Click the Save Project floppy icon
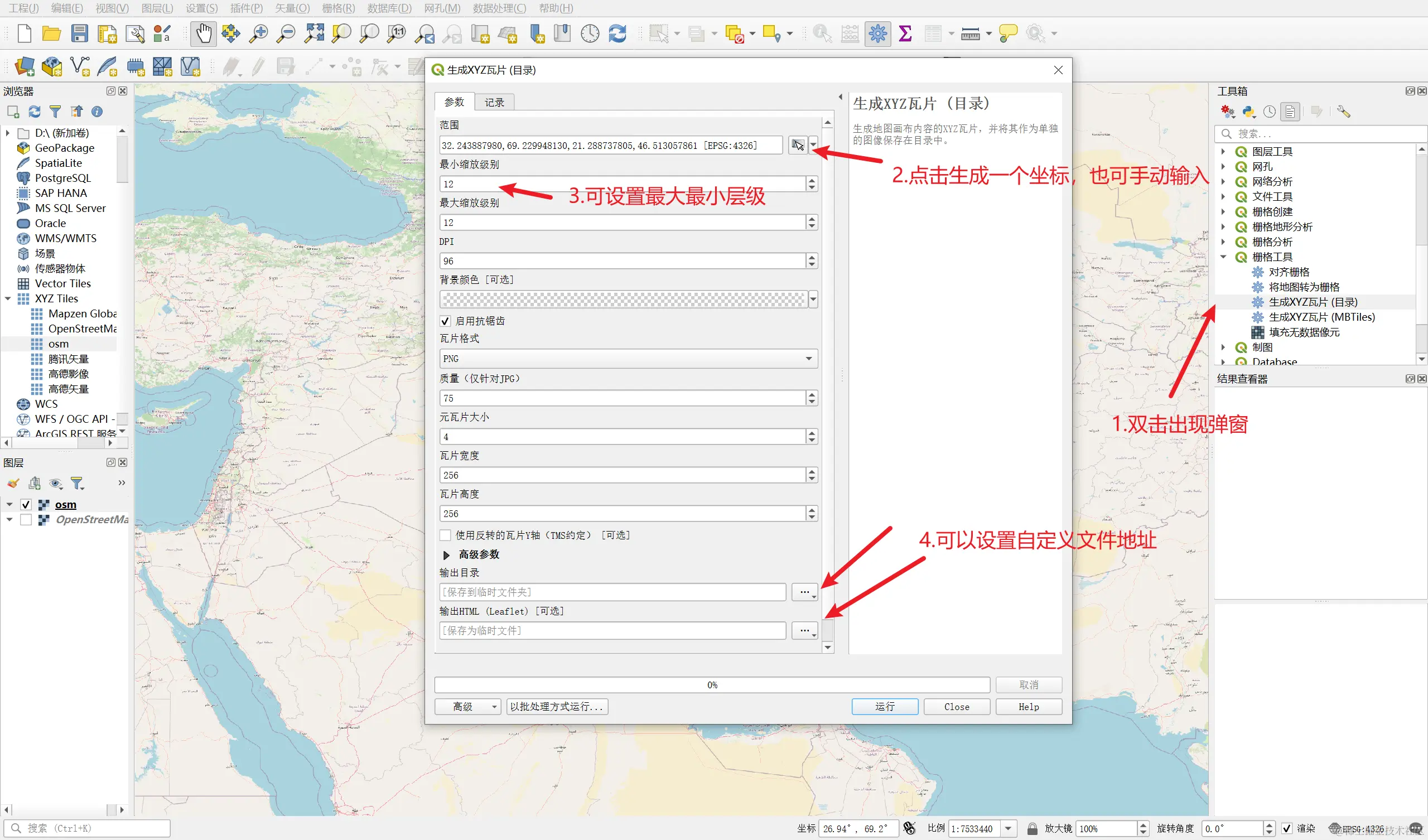1428x840 pixels. click(79, 33)
